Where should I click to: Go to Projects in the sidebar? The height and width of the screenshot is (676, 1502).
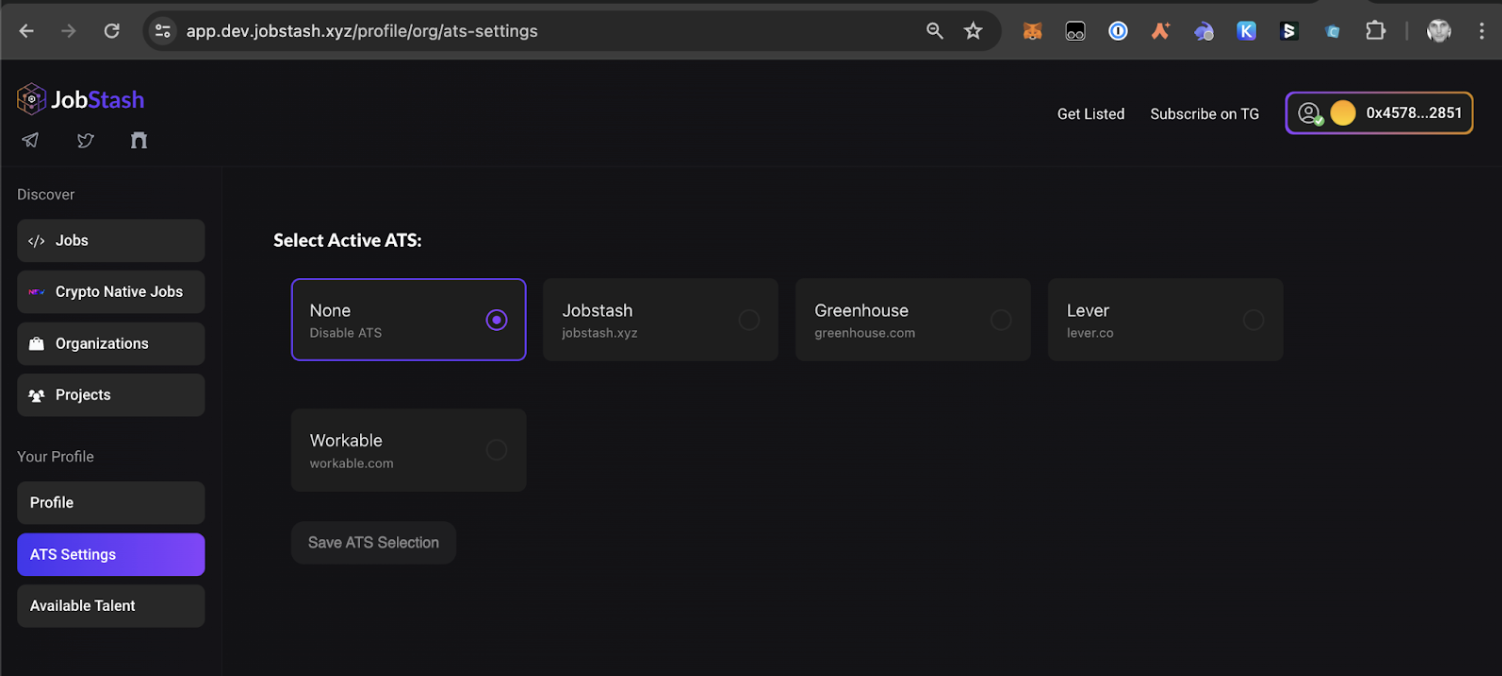pyautogui.click(x=111, y=395)
